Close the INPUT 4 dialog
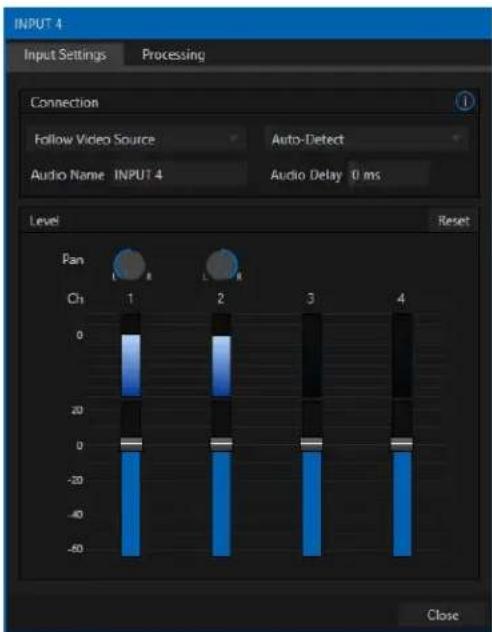Screen dimensions: 492x632 [442, 615]
